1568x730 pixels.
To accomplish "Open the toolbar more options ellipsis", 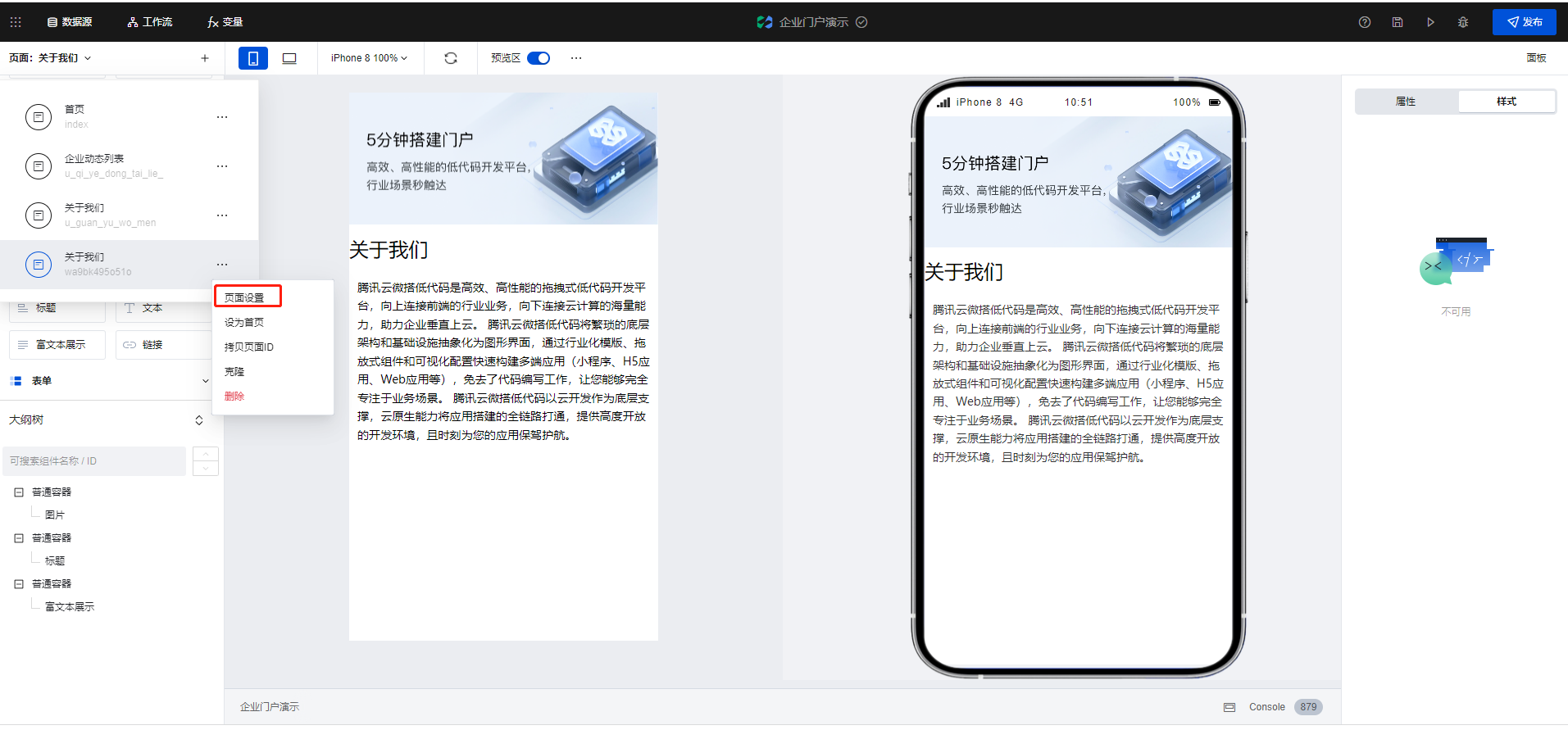I will [x=576, y=58].
